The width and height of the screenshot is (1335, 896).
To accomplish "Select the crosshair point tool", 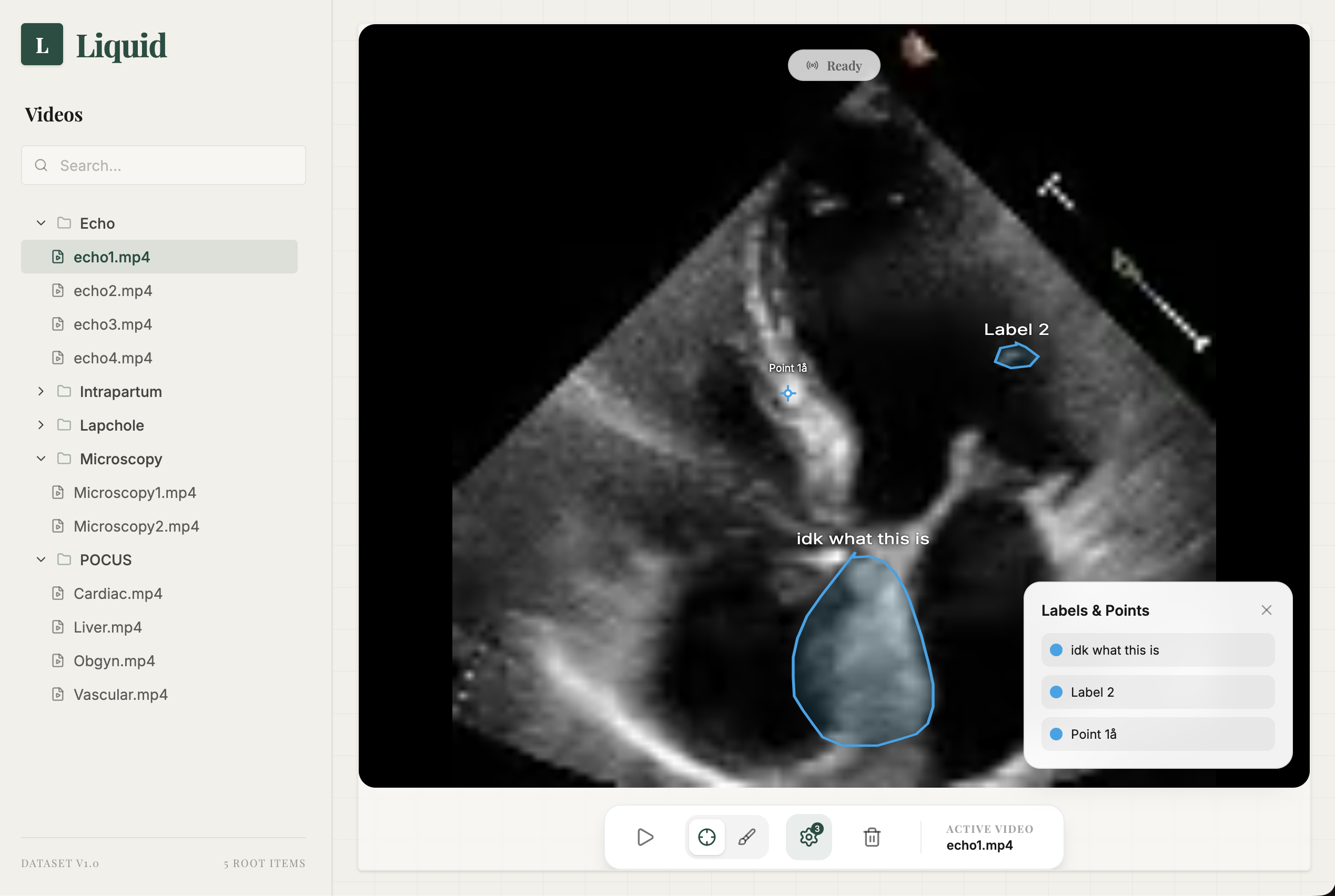I will coord(706,837).
